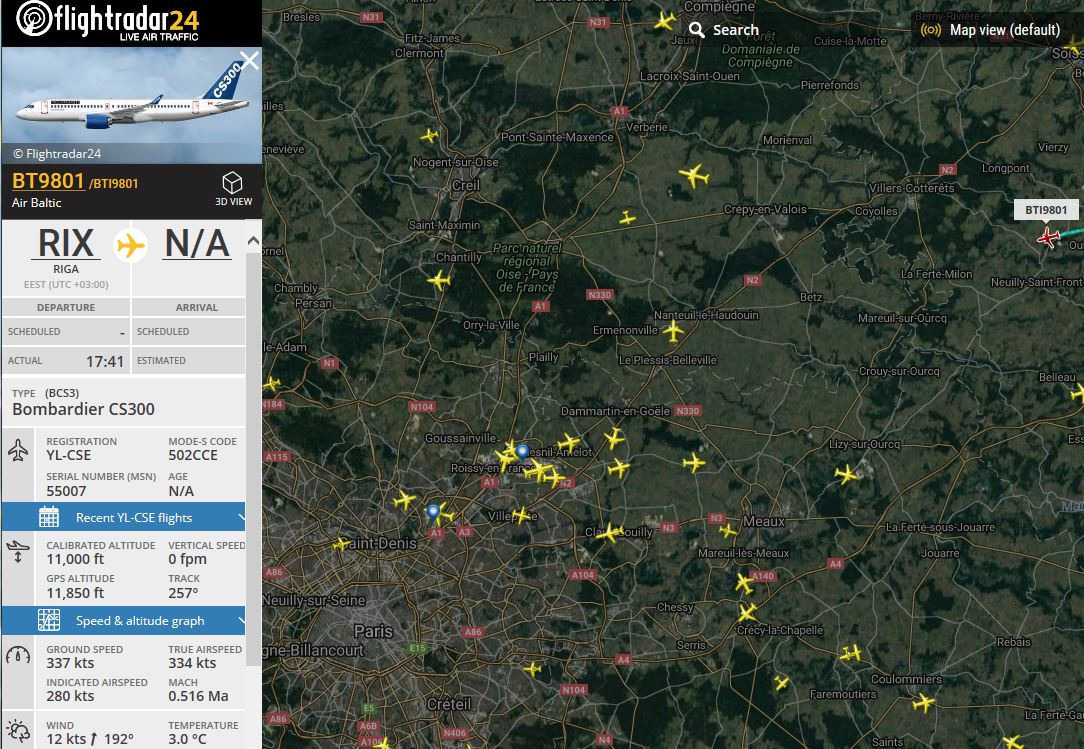Click registration value YL-CSE

coord(68,455)
